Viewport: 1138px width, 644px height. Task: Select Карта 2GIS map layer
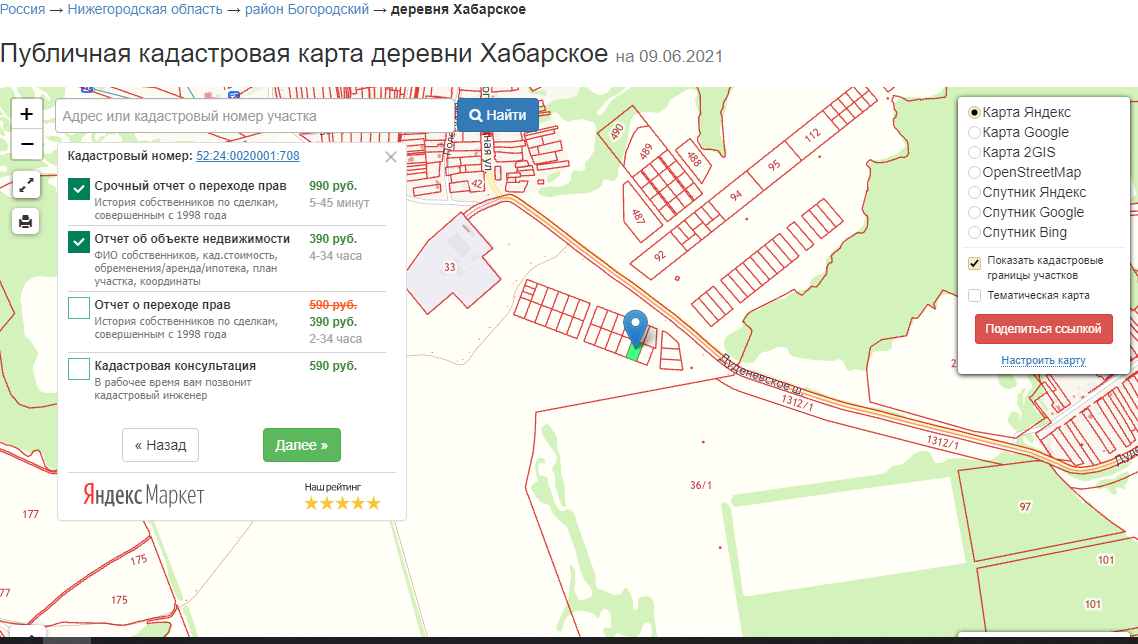975,152
